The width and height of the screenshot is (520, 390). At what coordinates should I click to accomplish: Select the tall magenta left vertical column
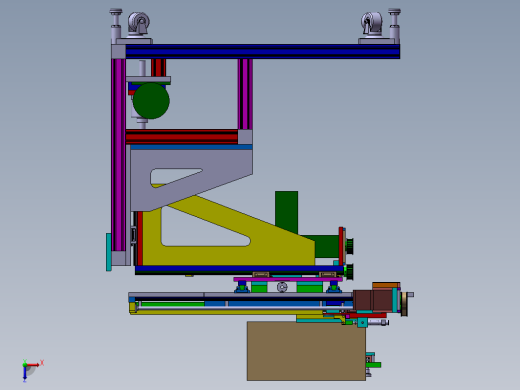118,155
